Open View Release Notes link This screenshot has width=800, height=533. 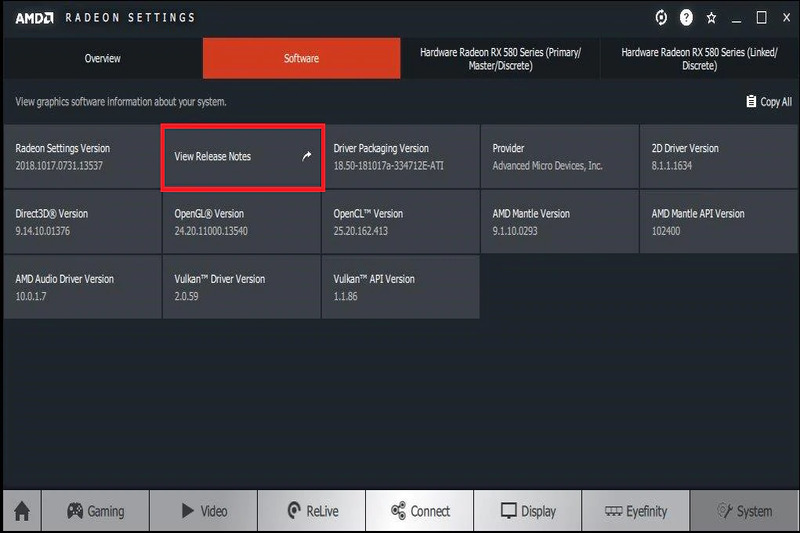(213, 157)
